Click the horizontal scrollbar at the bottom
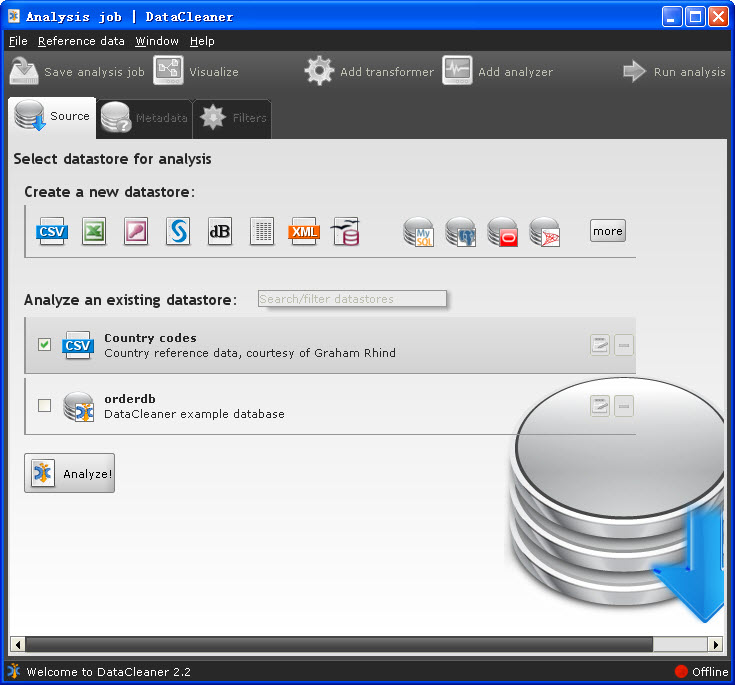The height and width of the screenshot is (685, 735). point(338,644)
